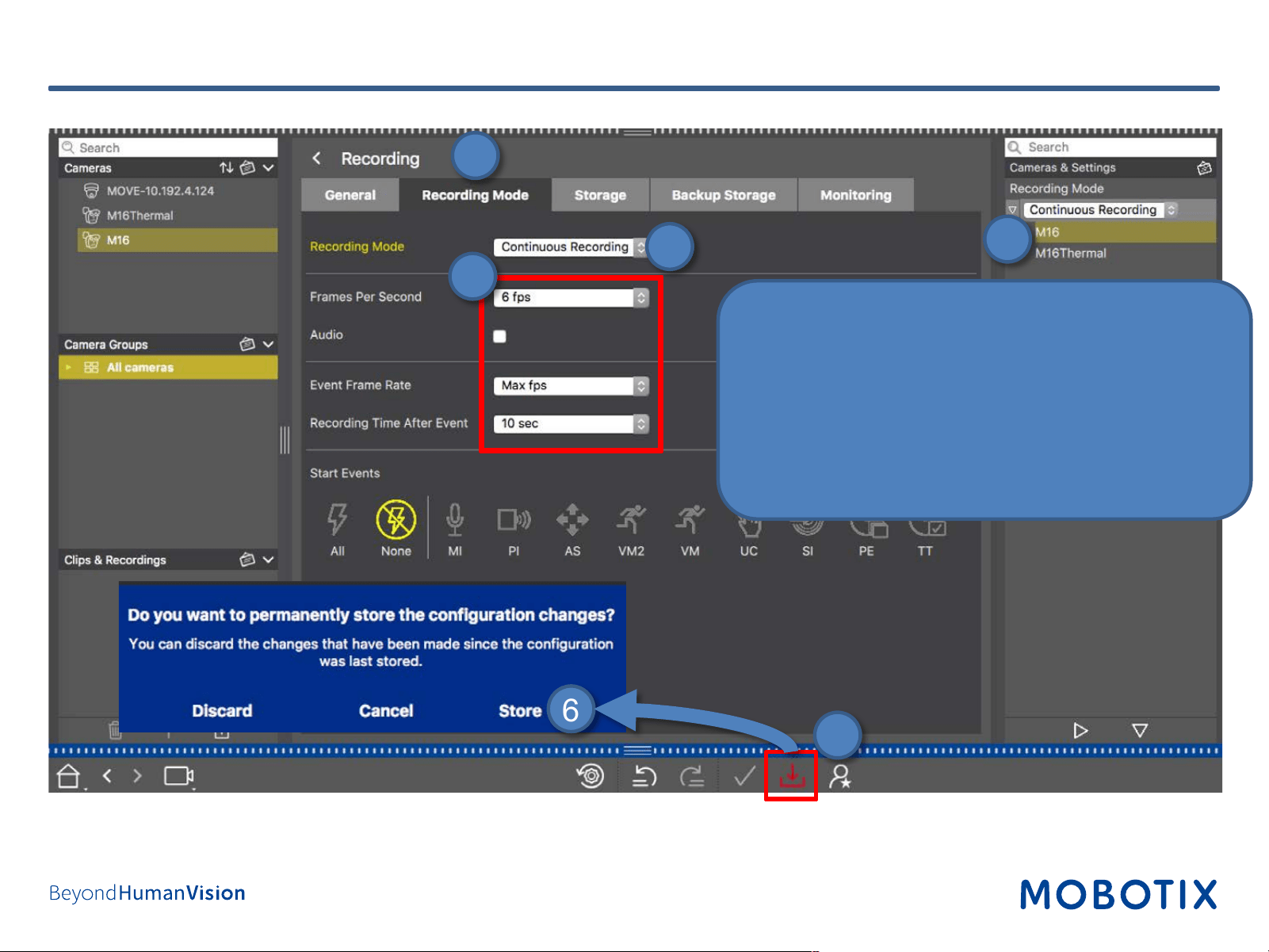
Task: Toggle the VM2 video motion event
Action: click(631, 520)
